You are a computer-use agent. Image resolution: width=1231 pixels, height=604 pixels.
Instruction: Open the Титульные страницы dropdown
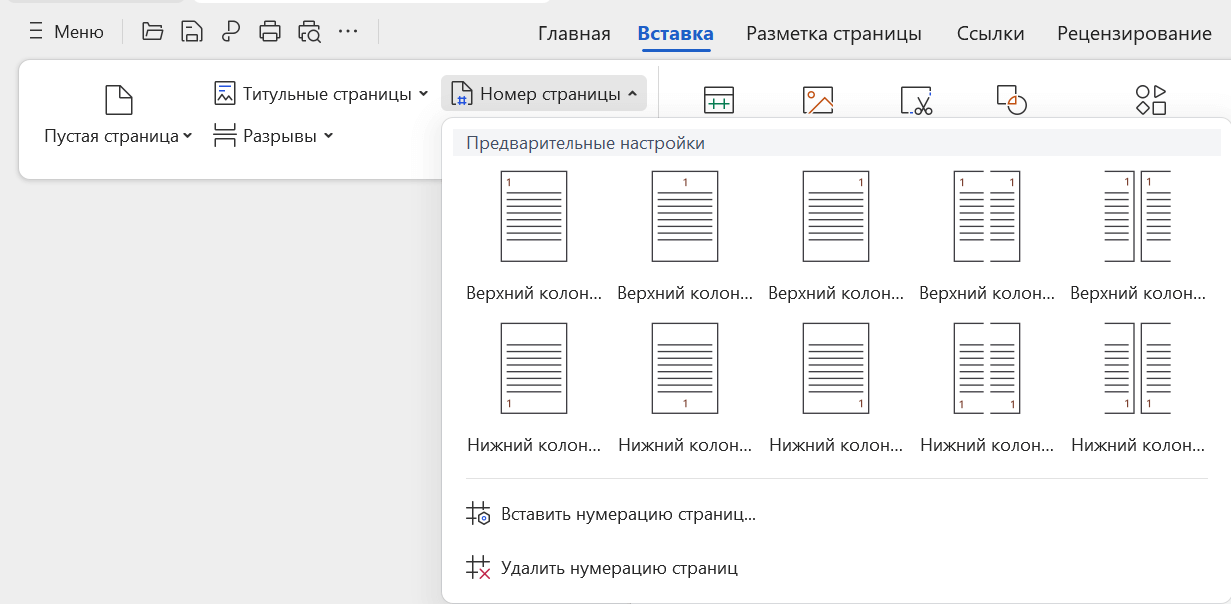click(321, 94)
